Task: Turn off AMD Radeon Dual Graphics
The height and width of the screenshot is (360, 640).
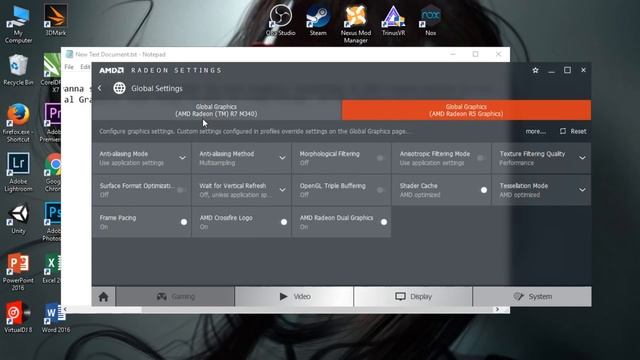Action: click(384, 222)
